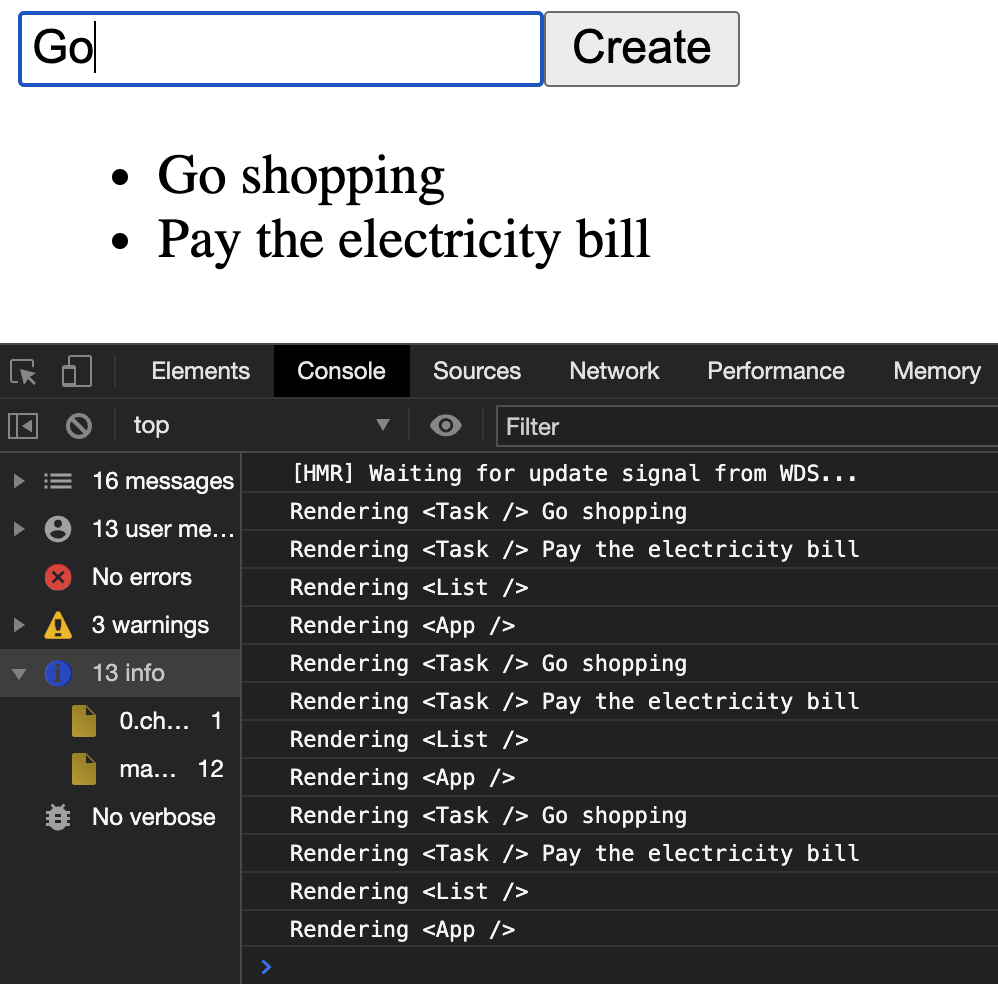The image size is (998, 984).
Task: Toggle the device toolbar icon
Action: click(76, 372)
